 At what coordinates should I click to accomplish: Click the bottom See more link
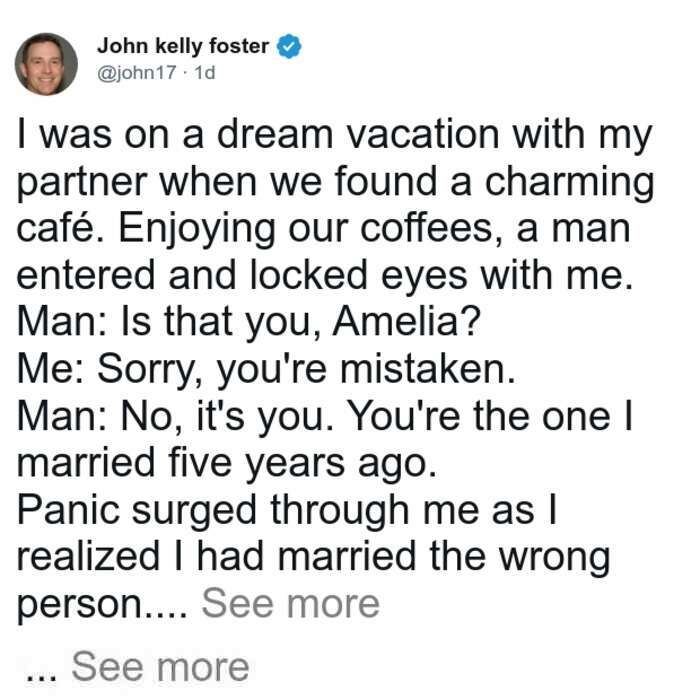pyautogui.click(x=160, y=667)
